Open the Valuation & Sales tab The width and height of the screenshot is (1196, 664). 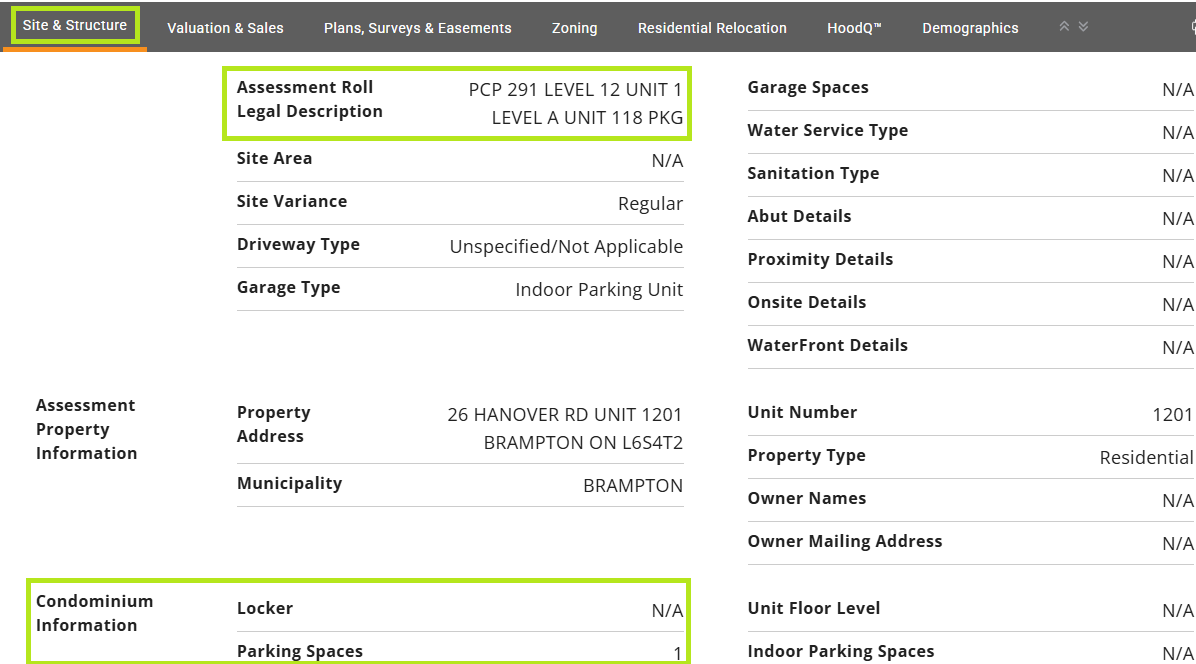(x=225, y=28)
